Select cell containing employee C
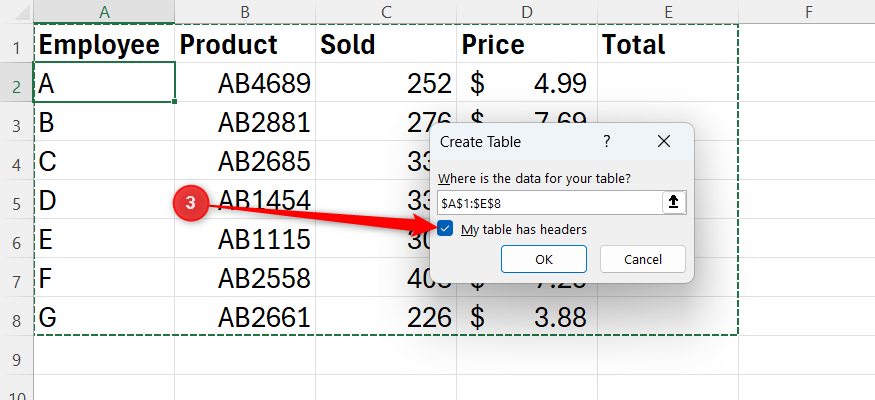This screenshot has width=875, height=400. (104, 161)
